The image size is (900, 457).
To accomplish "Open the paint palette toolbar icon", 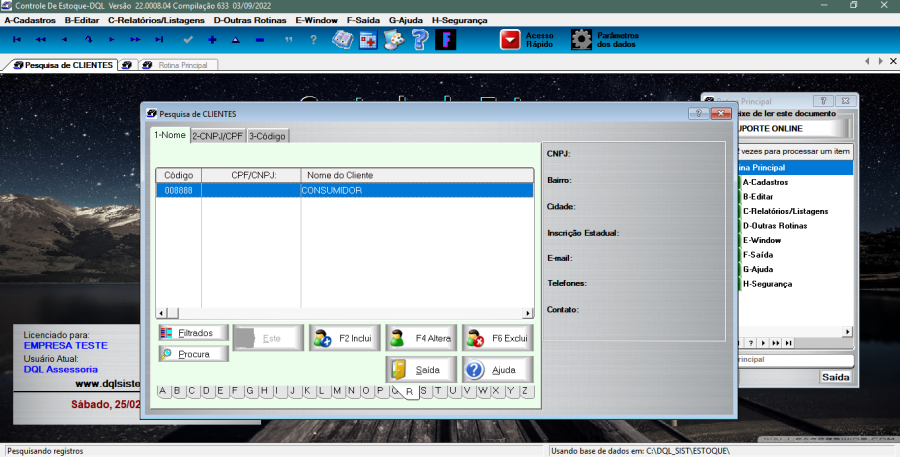I will [394, 40].
